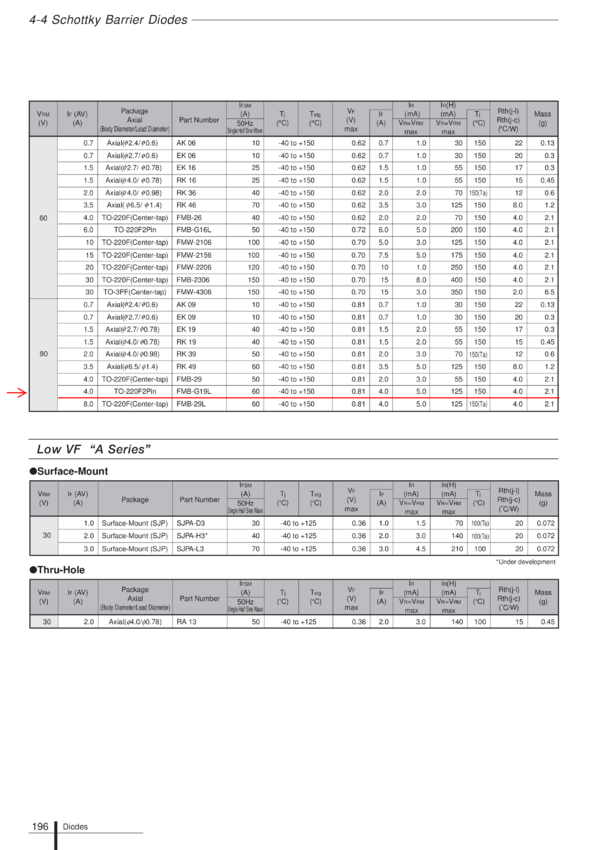Select the FMB-G19L part number cell
The height and width of the screenshot is (850, 601).
point(199,391)
